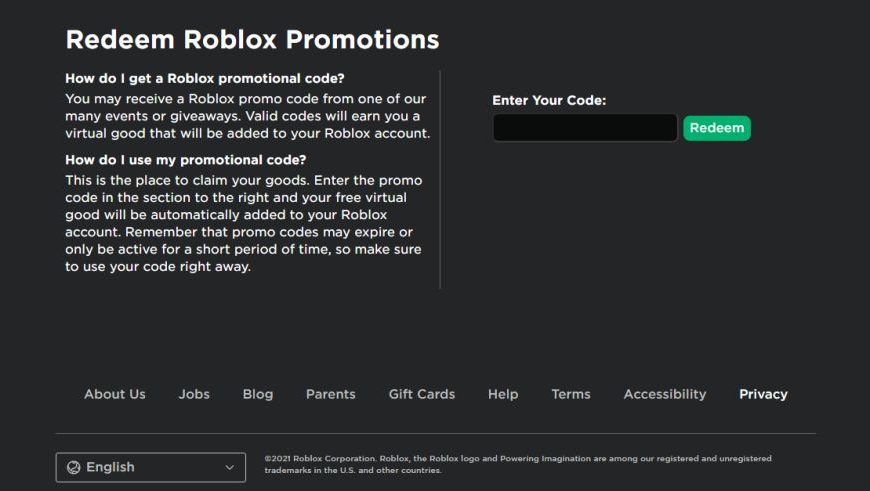Click inside the promo code input field
The image size is (870, 491).
(585, 128)
